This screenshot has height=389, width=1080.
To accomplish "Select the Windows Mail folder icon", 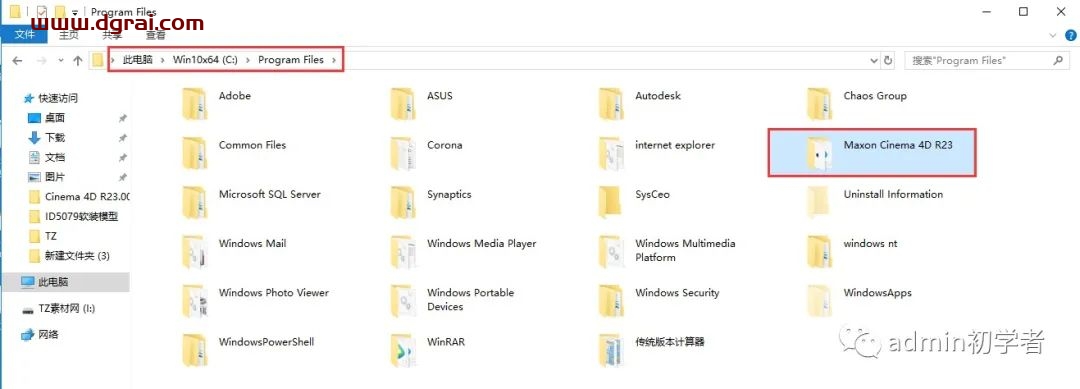I will point(194,251).
